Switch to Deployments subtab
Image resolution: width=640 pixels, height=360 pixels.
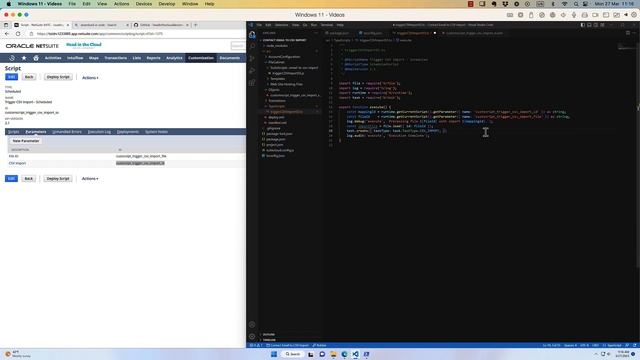(x=128, y=132)
